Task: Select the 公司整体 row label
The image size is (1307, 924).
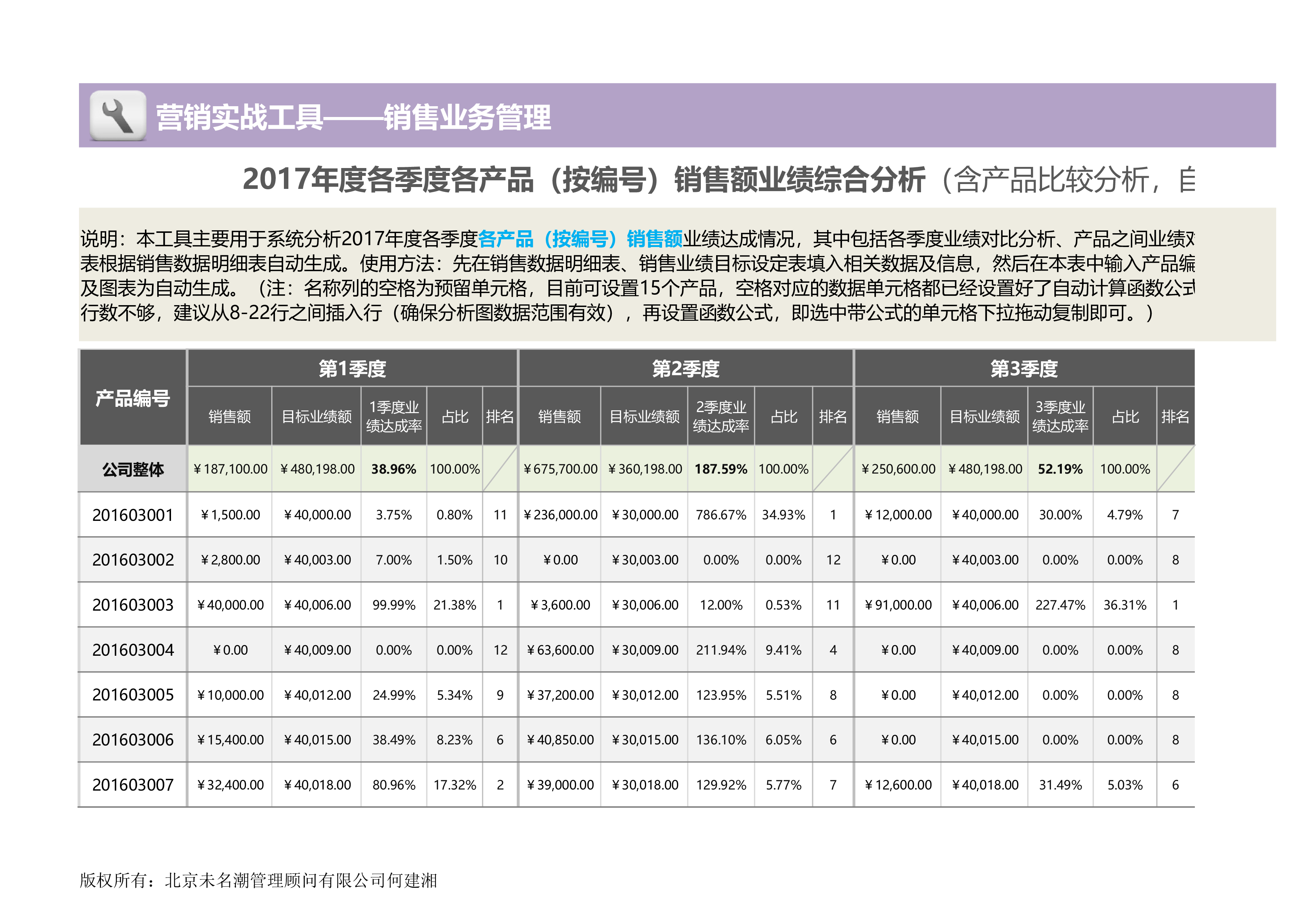Action: (x=133, y=469)
